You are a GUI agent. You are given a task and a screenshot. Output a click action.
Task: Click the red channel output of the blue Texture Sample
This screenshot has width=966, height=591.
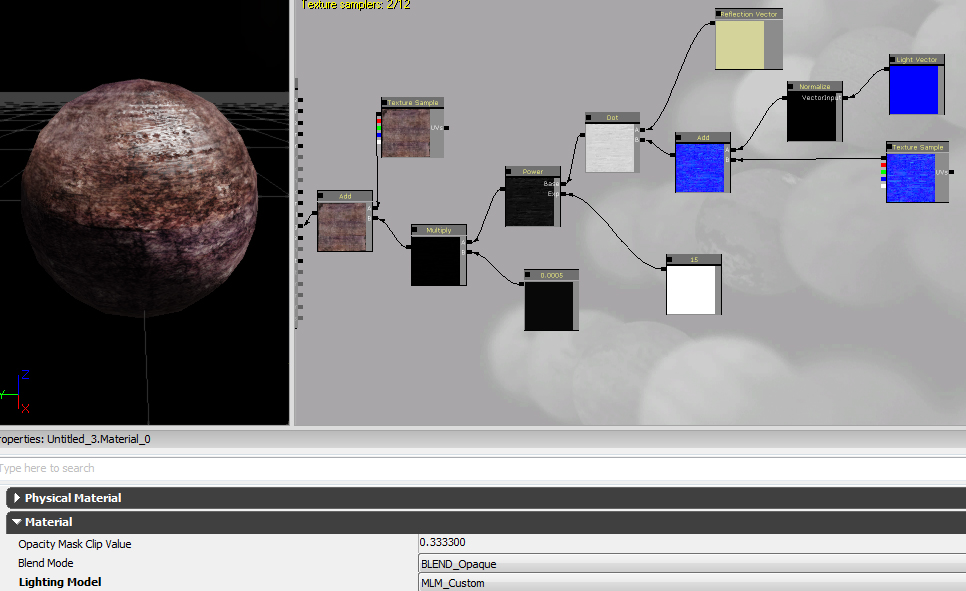pyautogui.click(x=883, y=165)
